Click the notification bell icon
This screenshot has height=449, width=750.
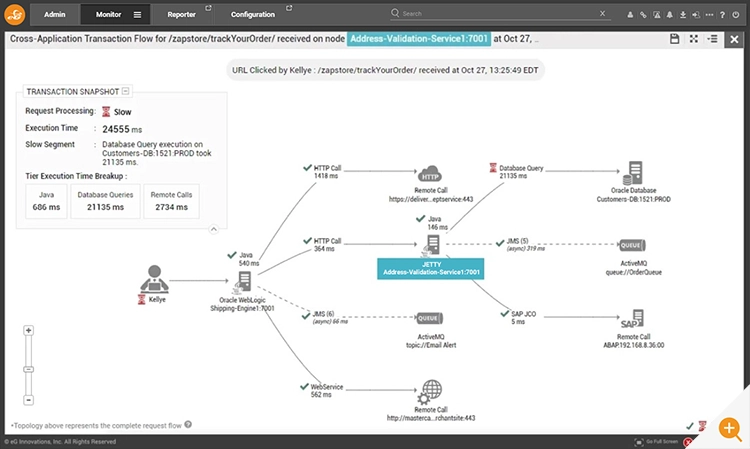[670, 15]
